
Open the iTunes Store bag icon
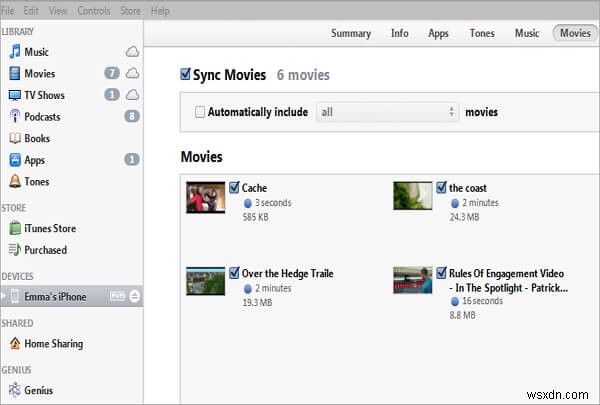[15, 228]
